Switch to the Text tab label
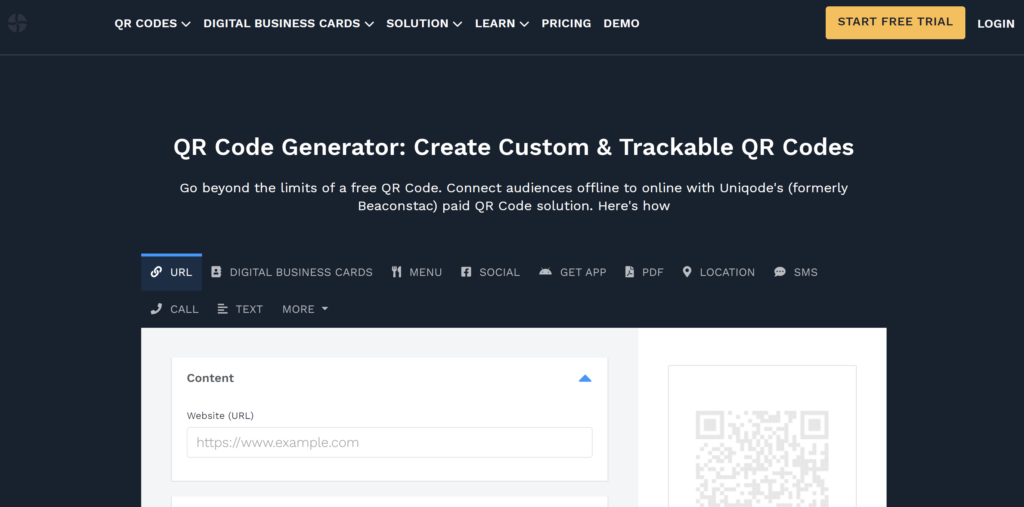Screen dimensions: 1024x507 [x=249, y=310]
